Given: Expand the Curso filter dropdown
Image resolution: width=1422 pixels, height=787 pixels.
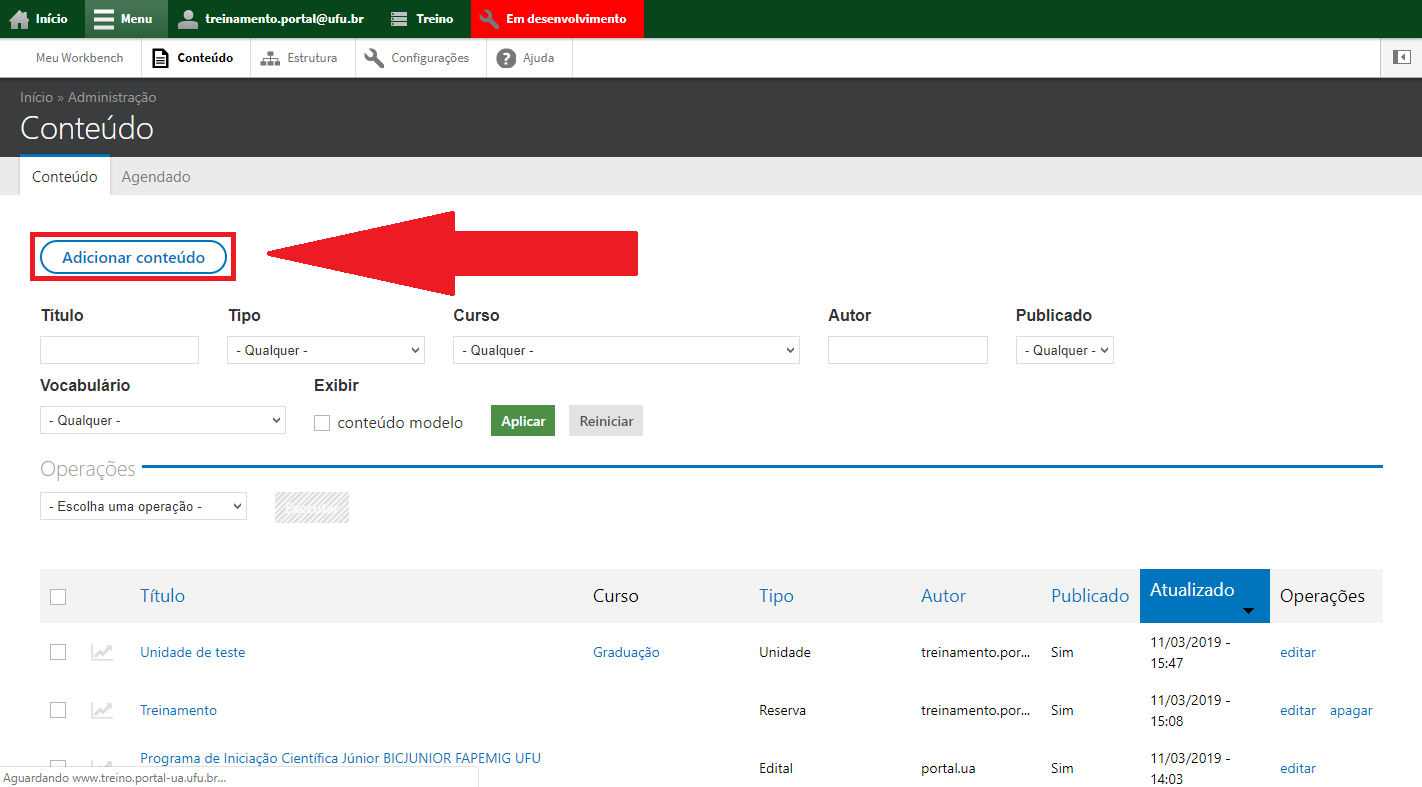Looking at the screenshot, I should pos(626,351).
